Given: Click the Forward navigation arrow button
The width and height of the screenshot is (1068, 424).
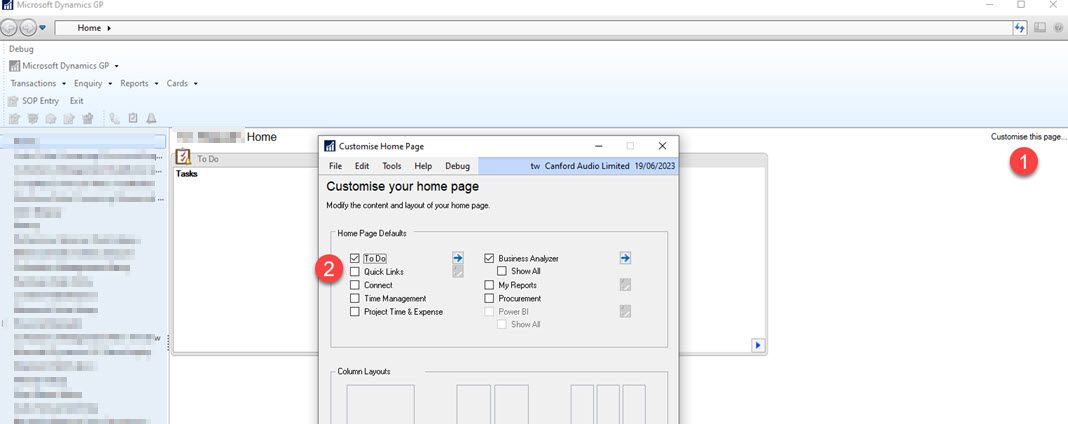Looking at the screenshot, I should pos(27,28).
